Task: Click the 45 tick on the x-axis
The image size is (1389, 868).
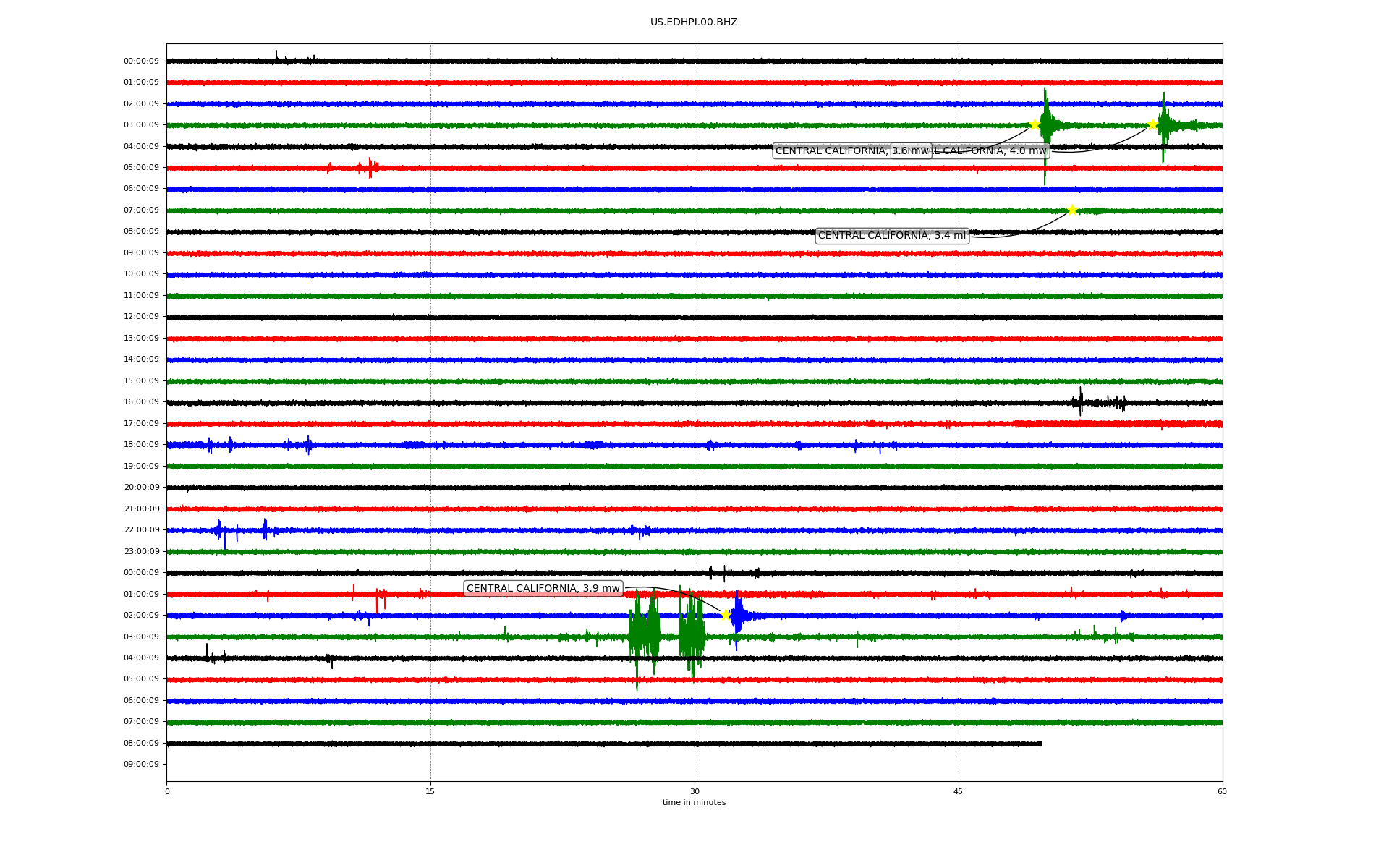Action: (x=959, y=791)
